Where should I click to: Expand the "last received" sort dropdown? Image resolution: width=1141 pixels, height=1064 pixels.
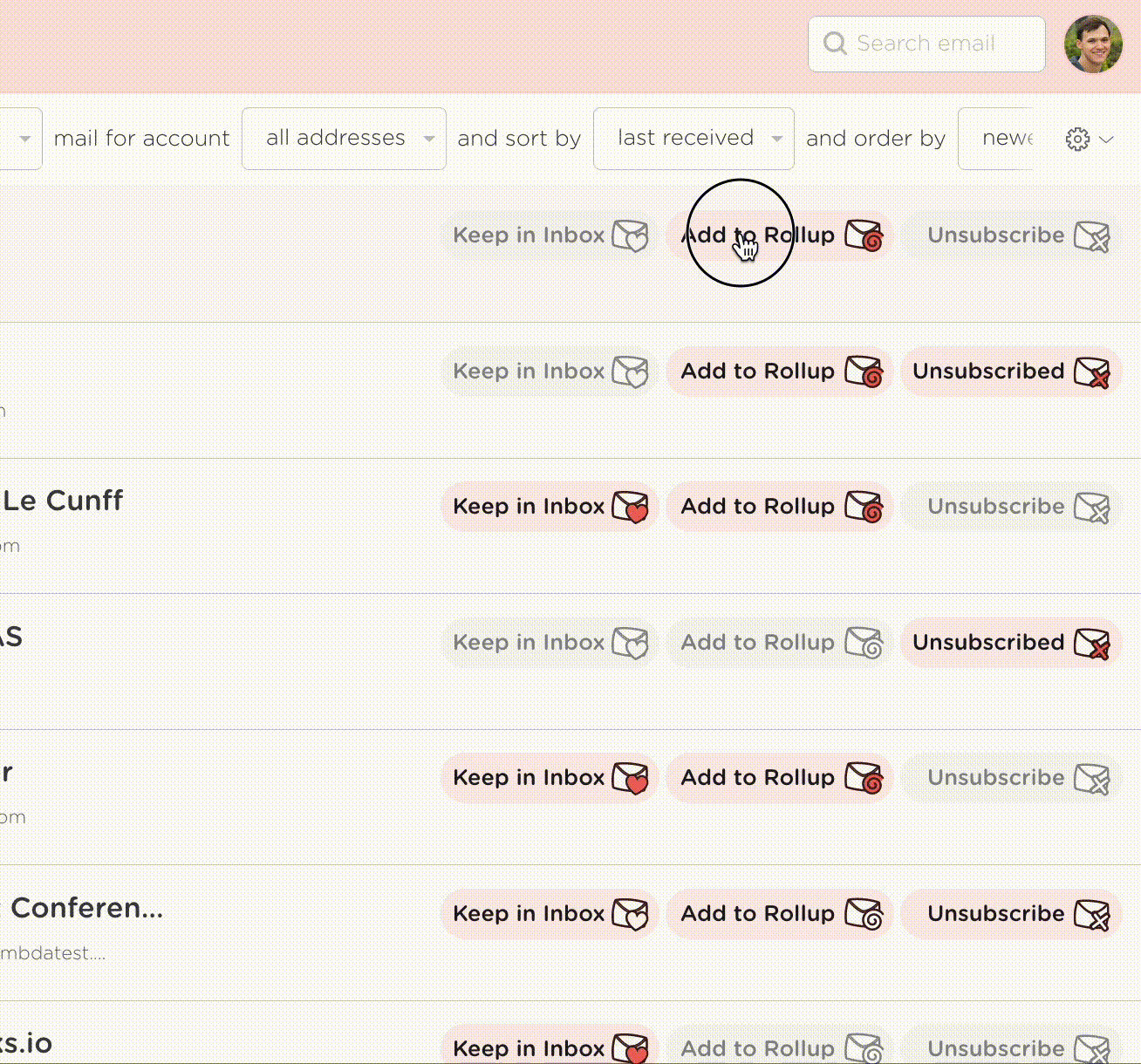pyautogui.click(x=693, y=139)
